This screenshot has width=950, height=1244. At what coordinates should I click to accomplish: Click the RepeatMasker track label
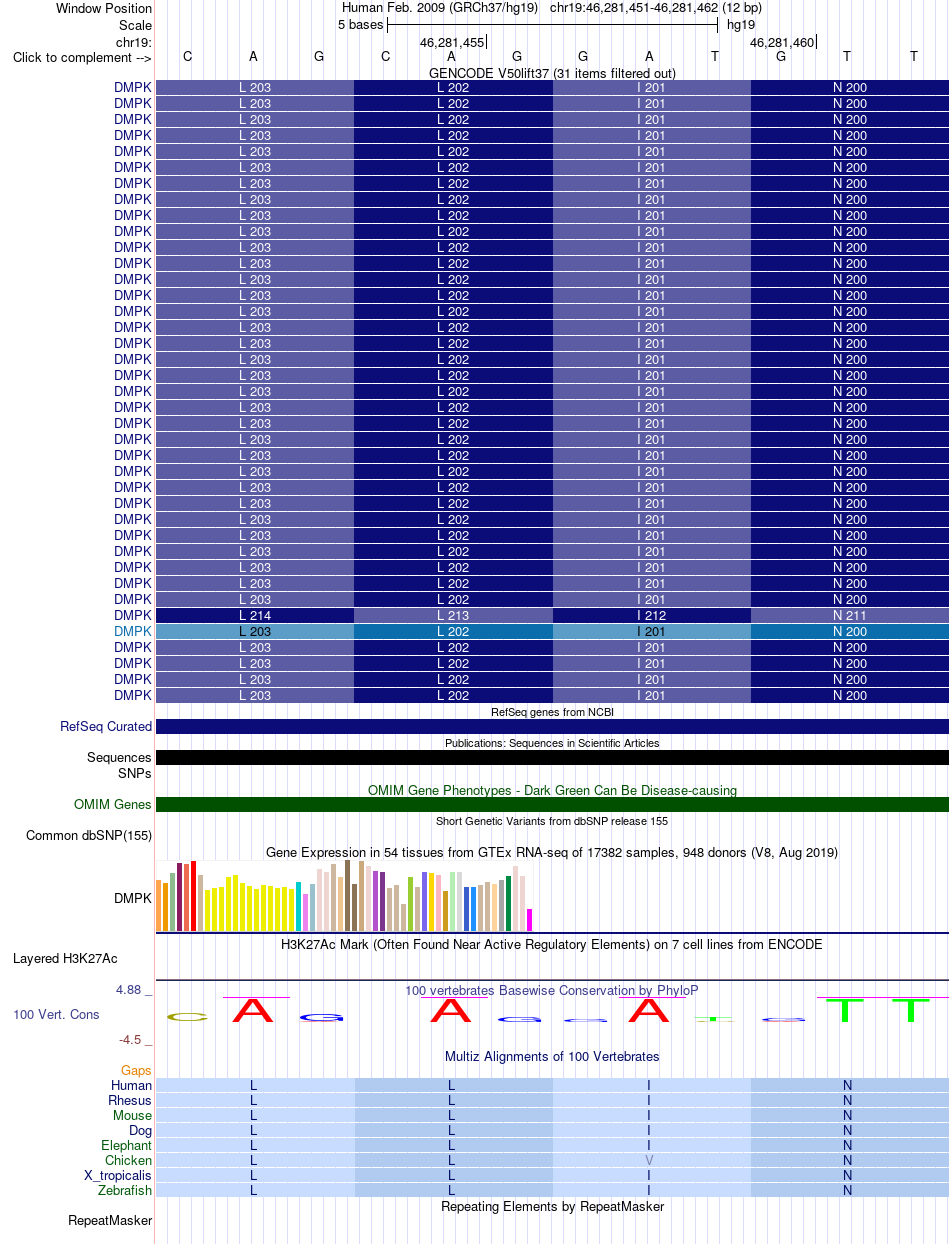tap(110, 1220)
